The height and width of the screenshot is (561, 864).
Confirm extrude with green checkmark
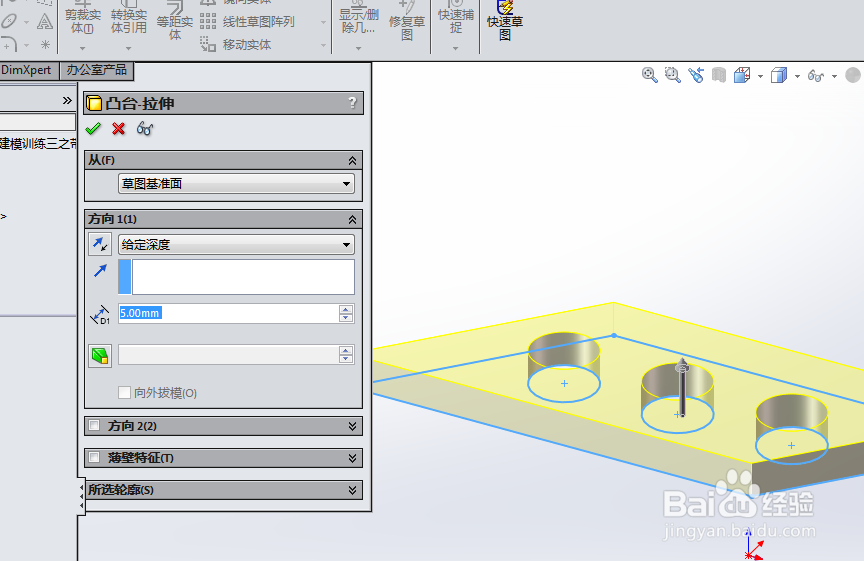click(93, 129)
